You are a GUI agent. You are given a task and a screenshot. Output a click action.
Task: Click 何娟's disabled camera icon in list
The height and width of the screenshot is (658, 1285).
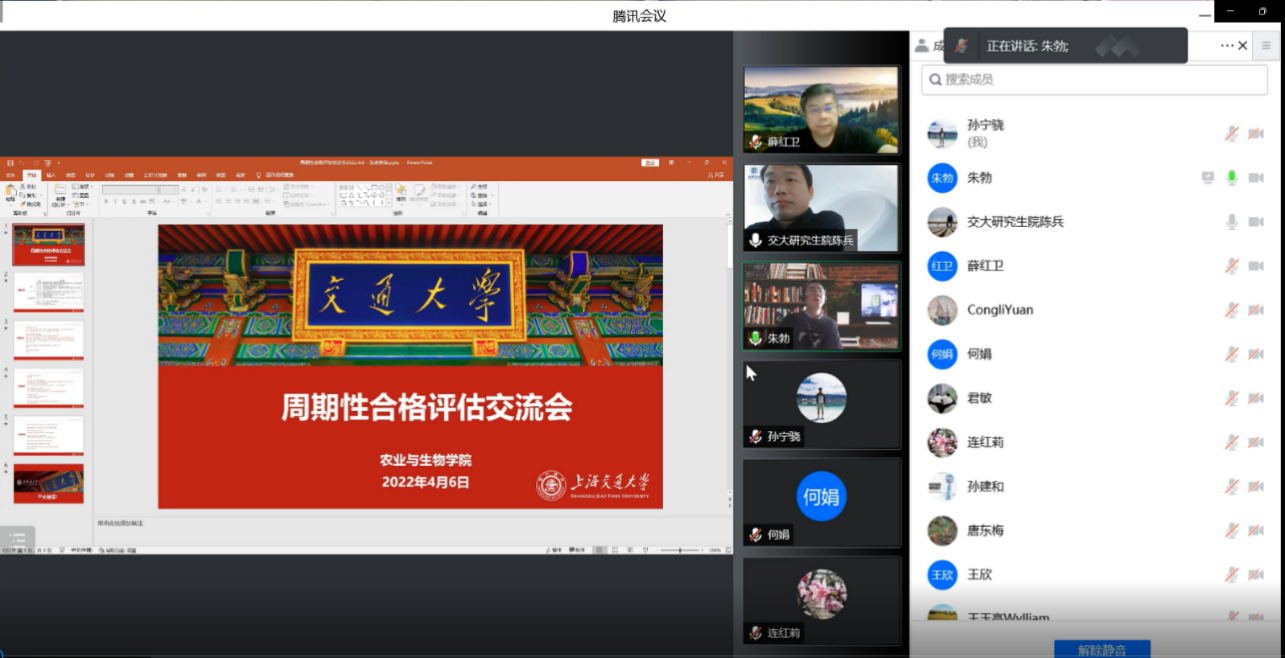(1255, 353)
